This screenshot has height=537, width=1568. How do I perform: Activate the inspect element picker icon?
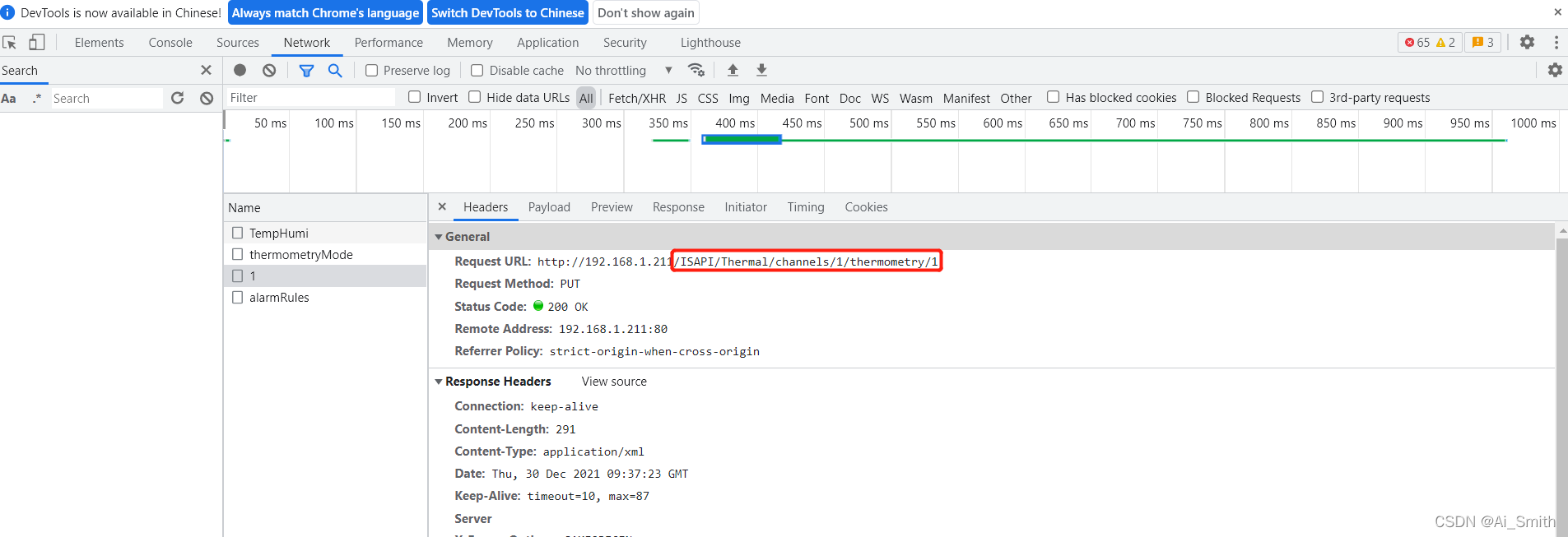coord(10,43)
